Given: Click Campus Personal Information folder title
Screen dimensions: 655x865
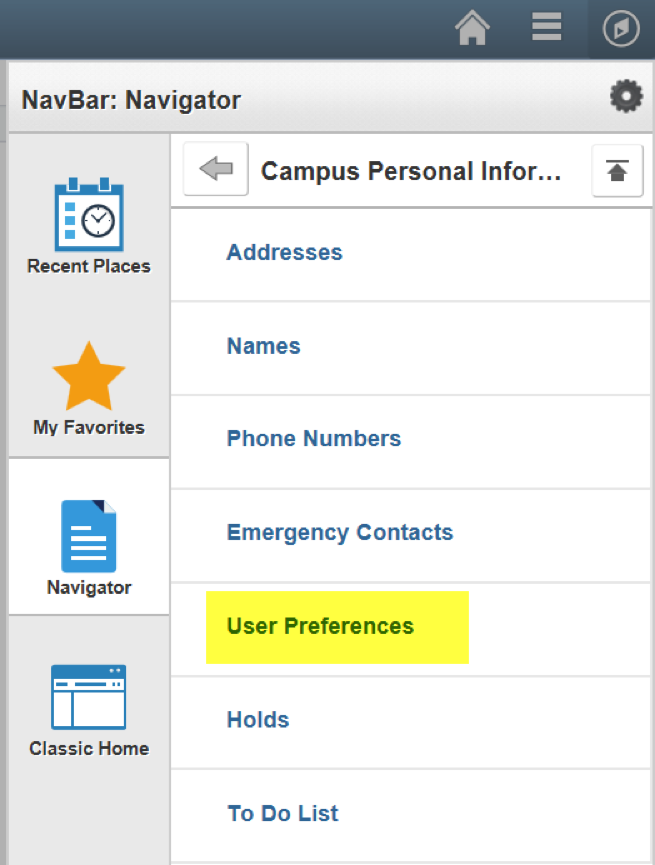Looking at the screenshot, I should click(411, 172).
